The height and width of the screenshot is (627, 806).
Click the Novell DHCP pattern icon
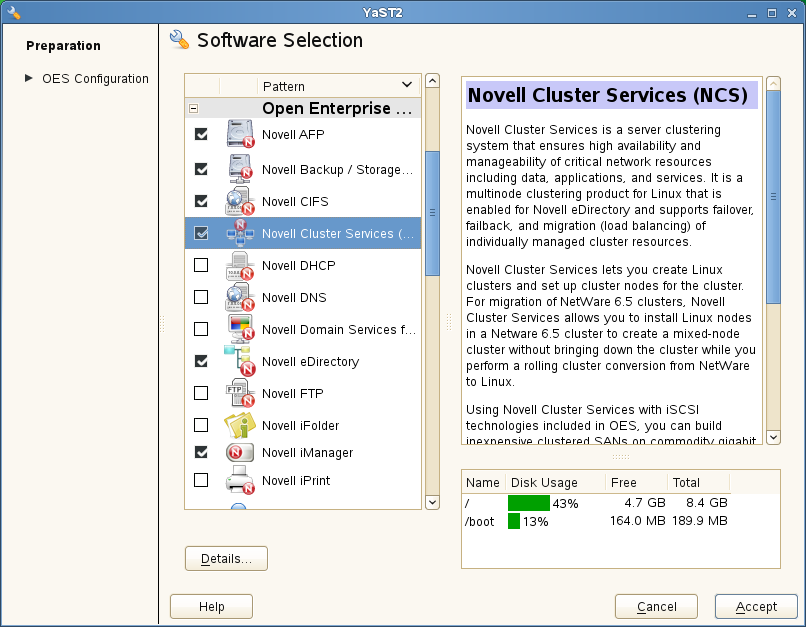click(240, 266)
